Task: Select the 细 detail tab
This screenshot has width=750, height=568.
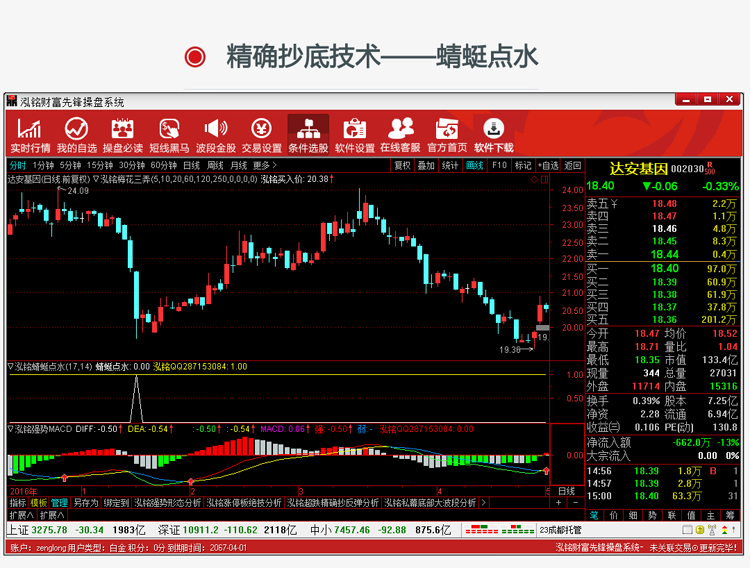Action: [633, 515]
